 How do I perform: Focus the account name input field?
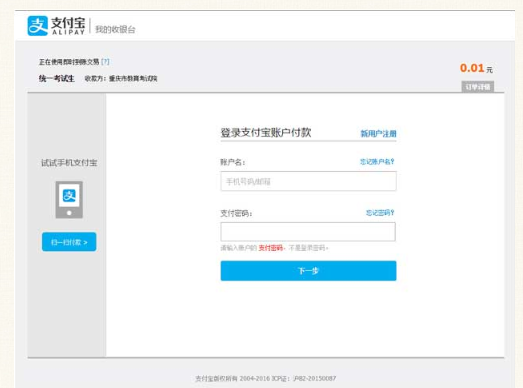(x=308, y=181)
